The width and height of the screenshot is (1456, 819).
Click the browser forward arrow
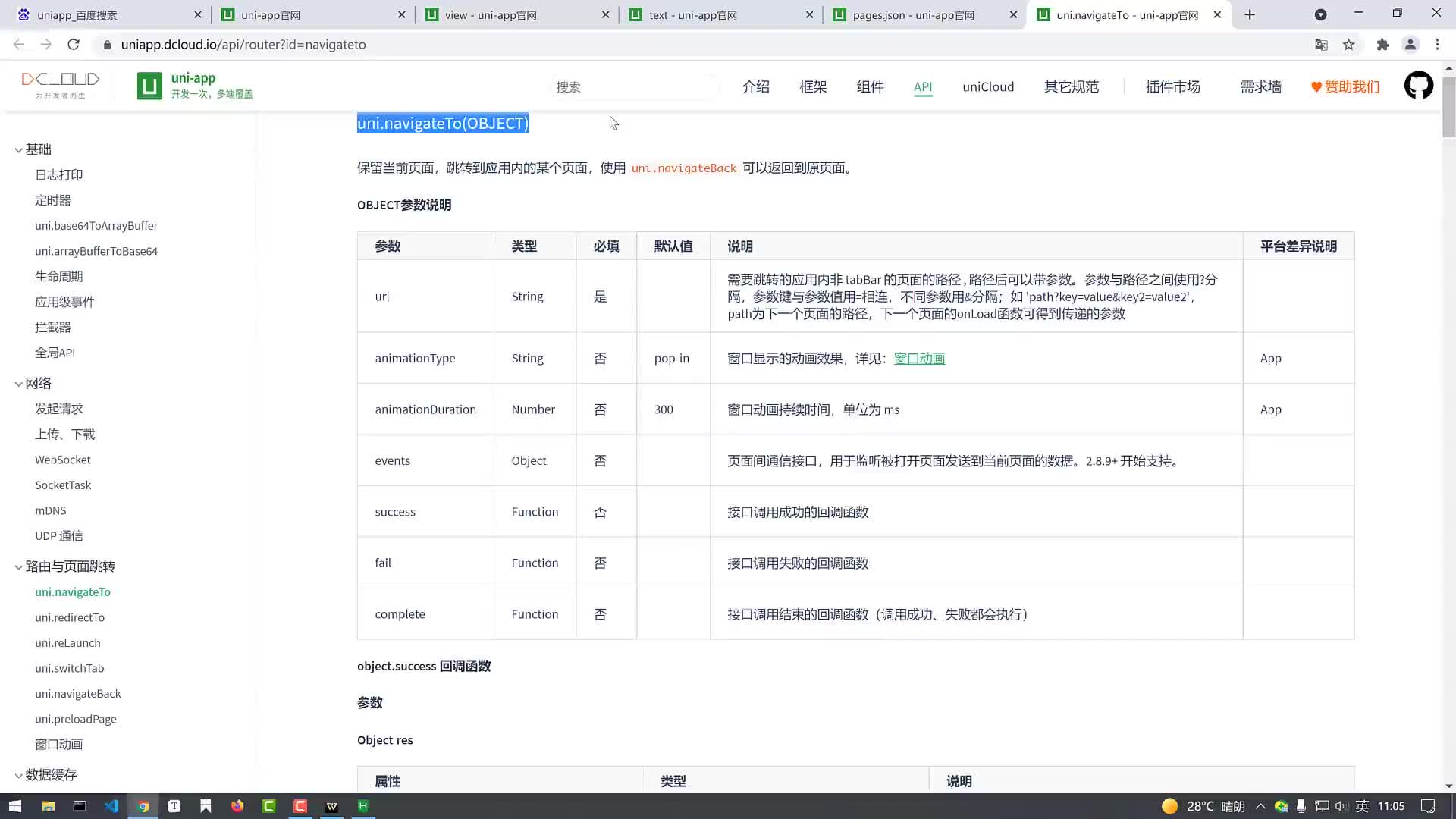(46, 45)
